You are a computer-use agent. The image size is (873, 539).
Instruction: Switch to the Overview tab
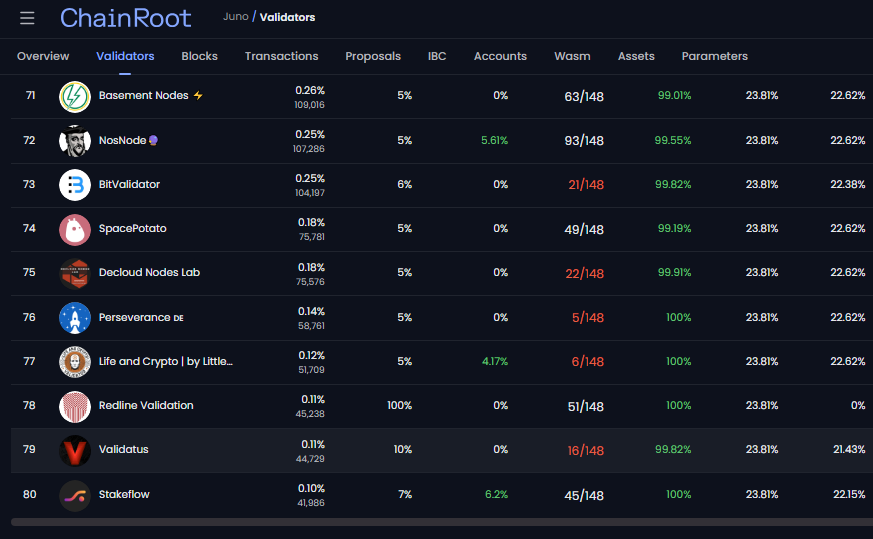43,56
